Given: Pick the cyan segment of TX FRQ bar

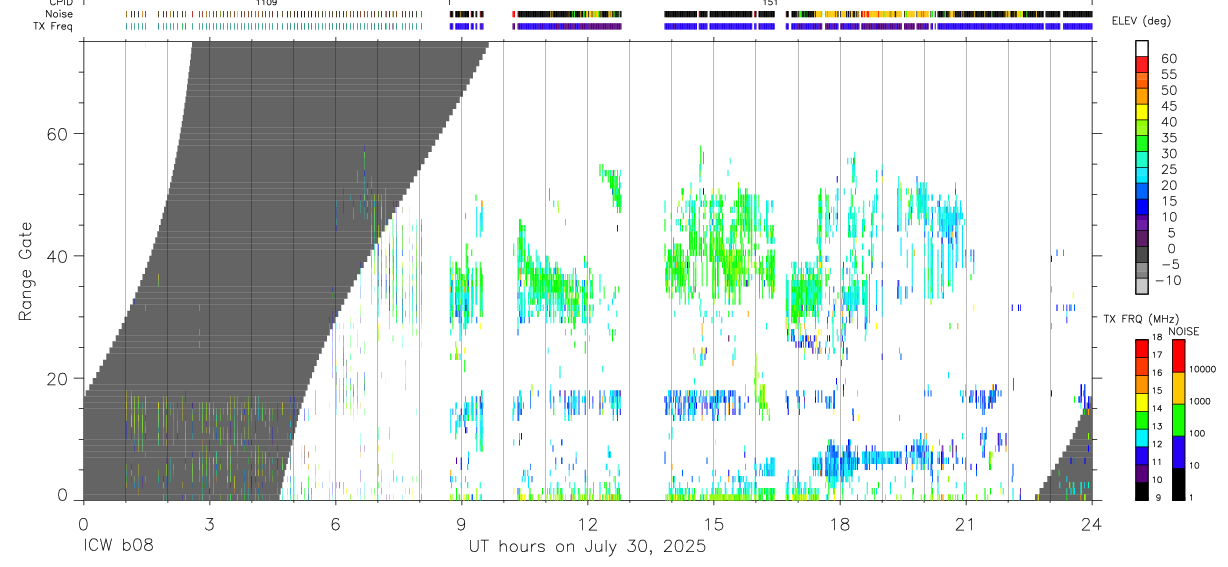Looking at the screenshot, I should pos(1142,437).
